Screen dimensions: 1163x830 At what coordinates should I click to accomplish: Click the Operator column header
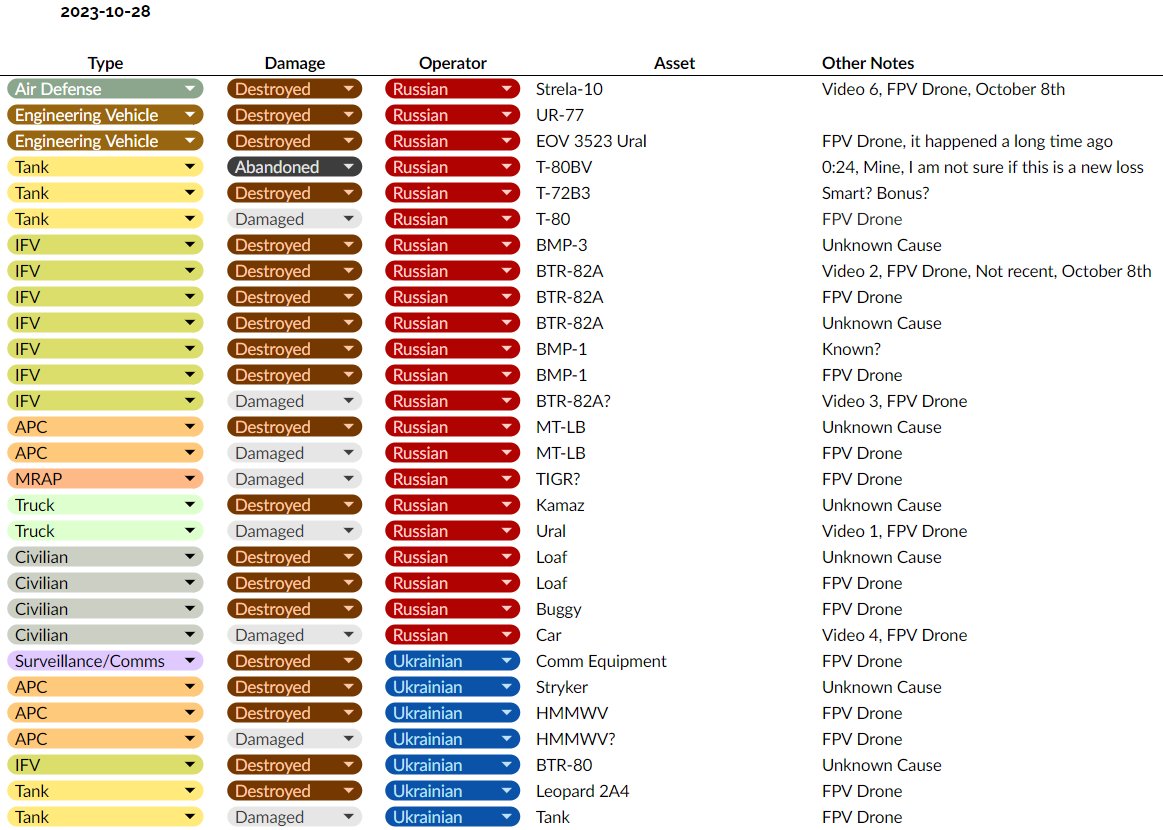click(452, 63)
